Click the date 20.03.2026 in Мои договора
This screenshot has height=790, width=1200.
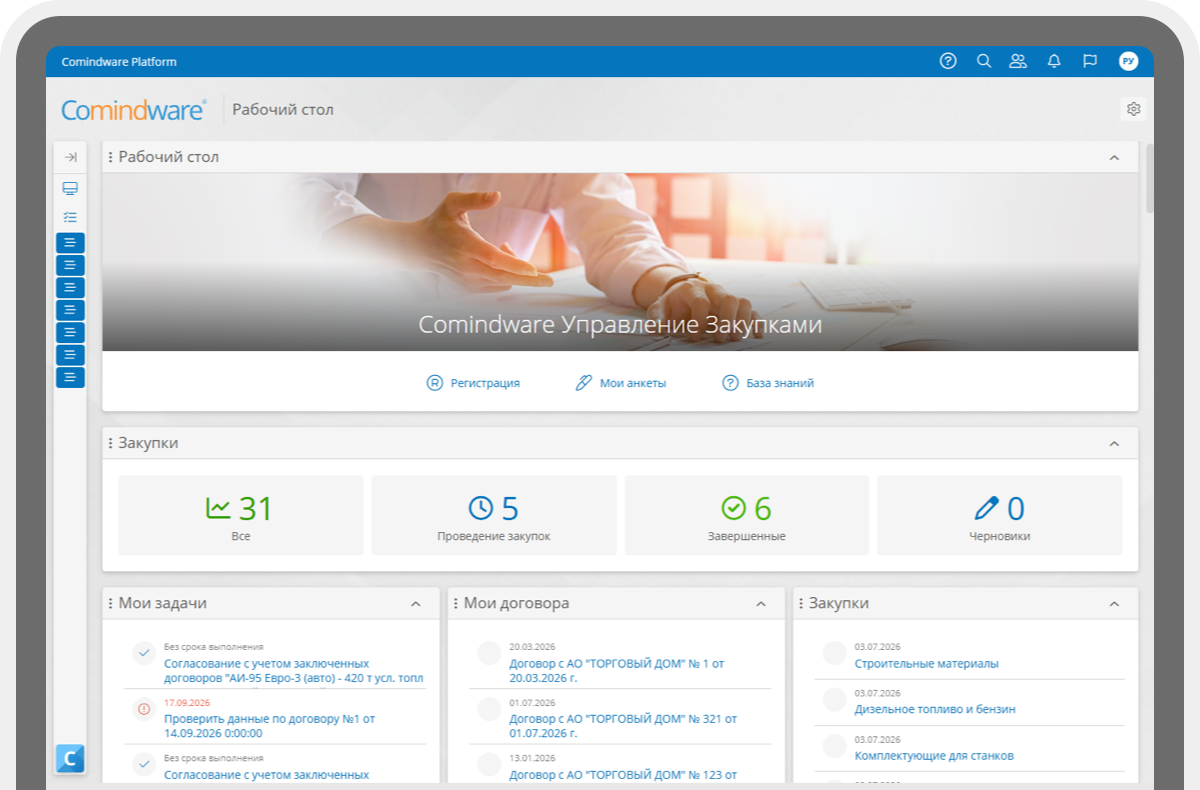coord(532,647)
